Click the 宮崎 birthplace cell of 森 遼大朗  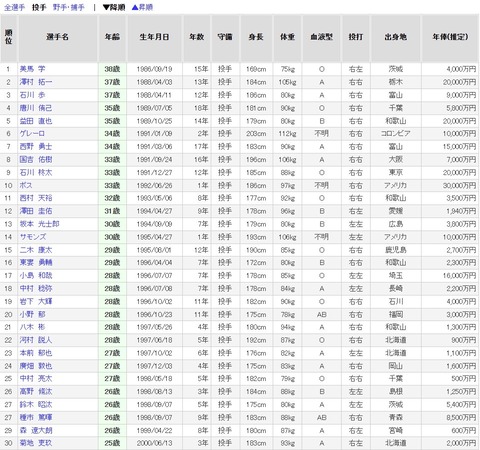(396, 431)
